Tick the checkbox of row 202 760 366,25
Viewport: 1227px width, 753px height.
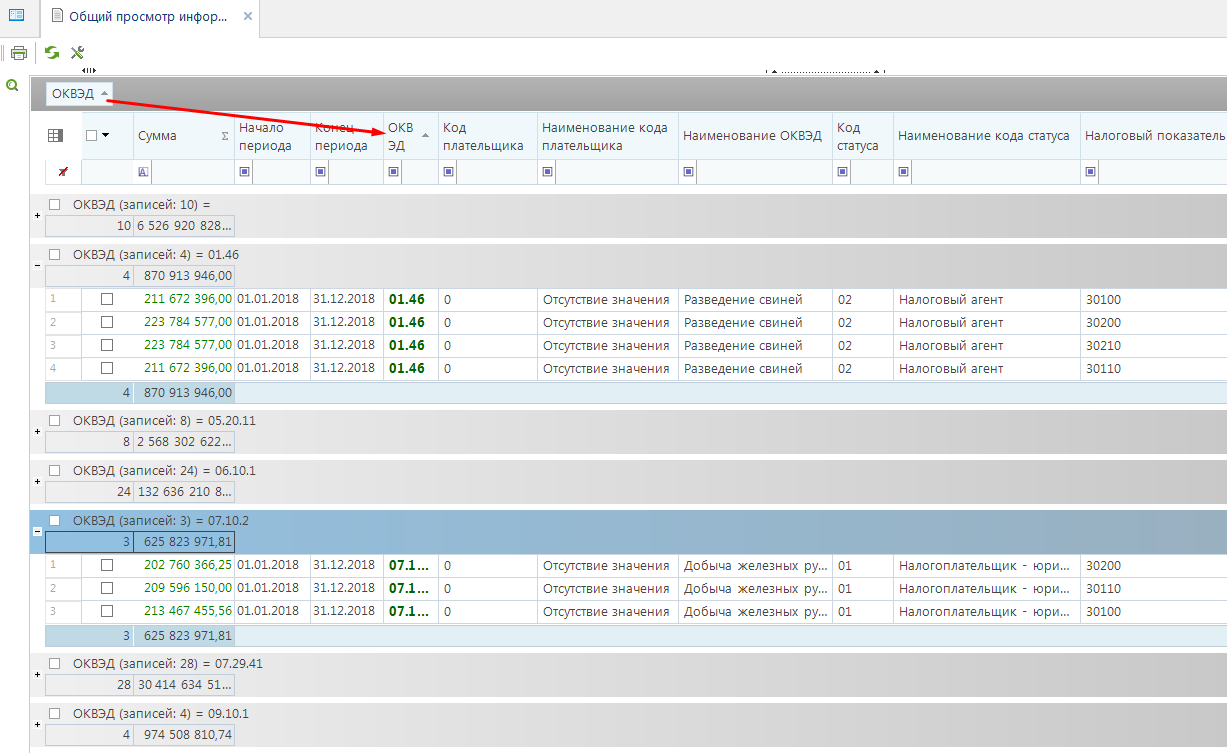[107, 565]
